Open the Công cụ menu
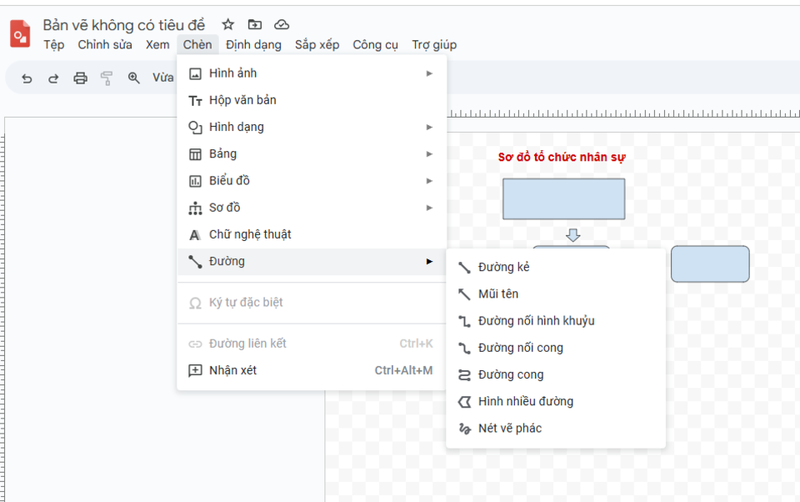This screenshot has width=800, height=502. click(x=376, y=45)
